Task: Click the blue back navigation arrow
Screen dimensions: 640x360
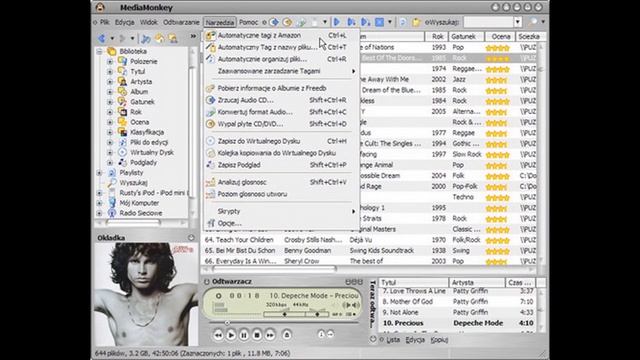Action: [102, 38]
